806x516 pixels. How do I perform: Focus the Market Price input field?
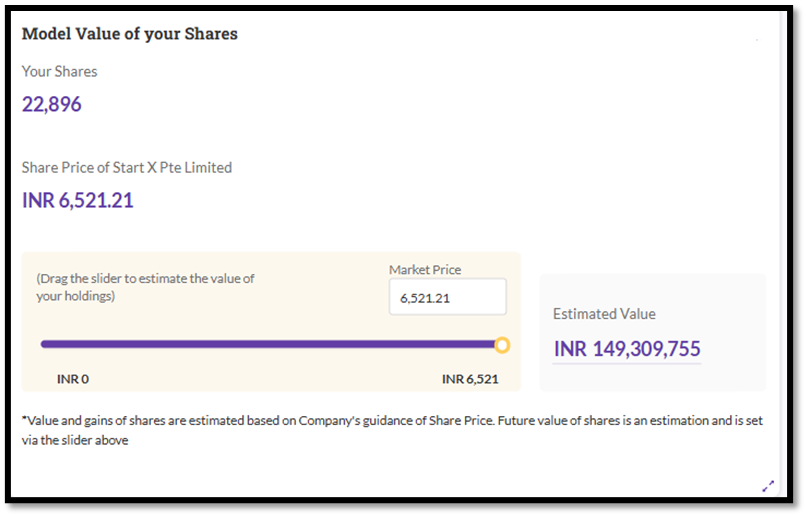coord(447,298)
